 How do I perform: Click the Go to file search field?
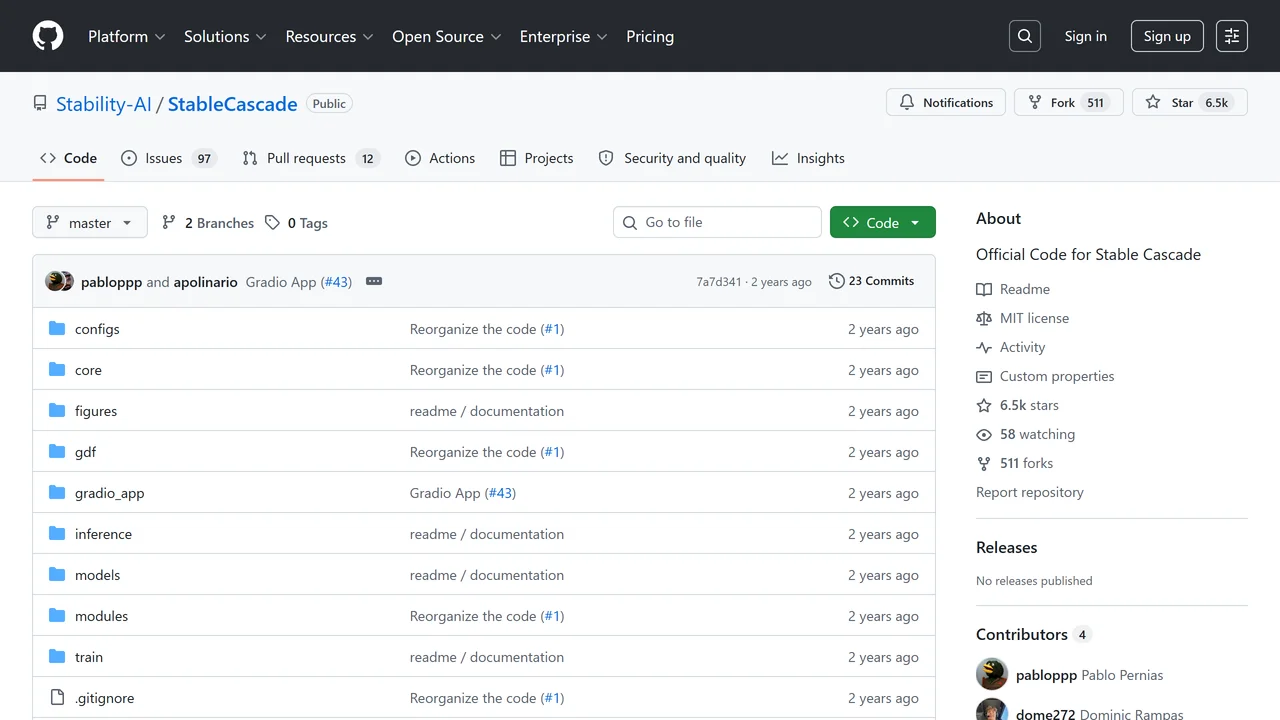(717, 222)
